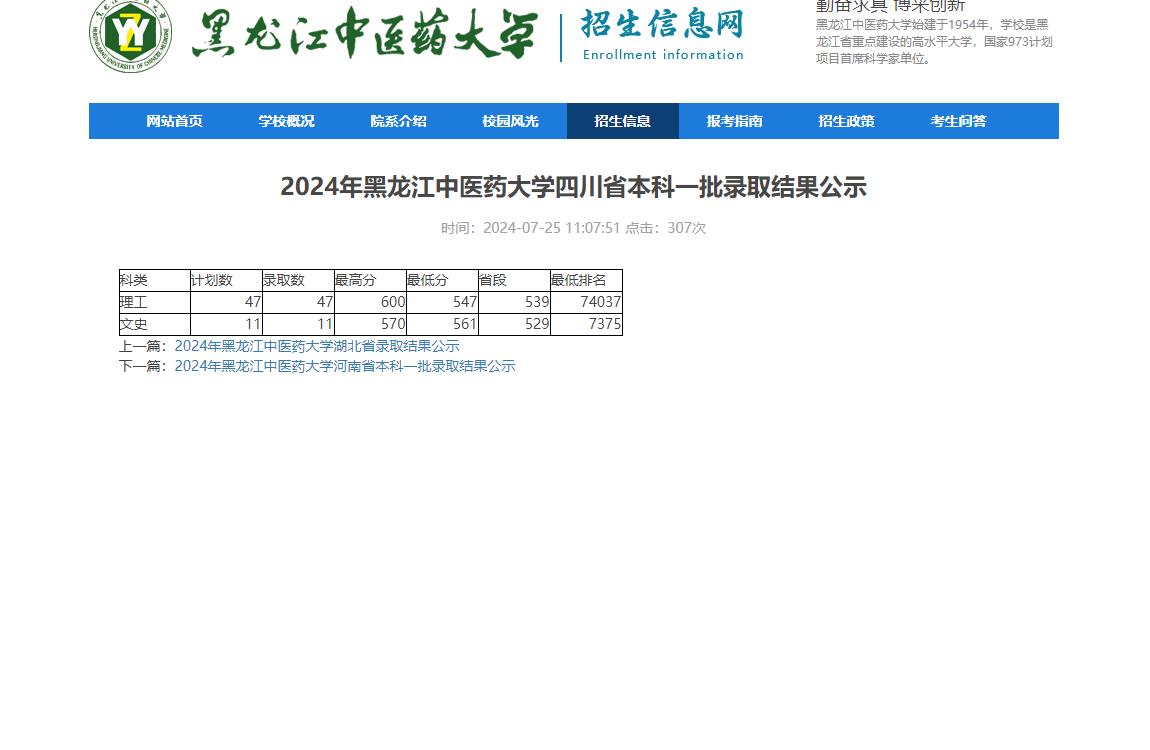
Task: Click the highlighted 招生信息 tab
Action: [x=622, y=121]
